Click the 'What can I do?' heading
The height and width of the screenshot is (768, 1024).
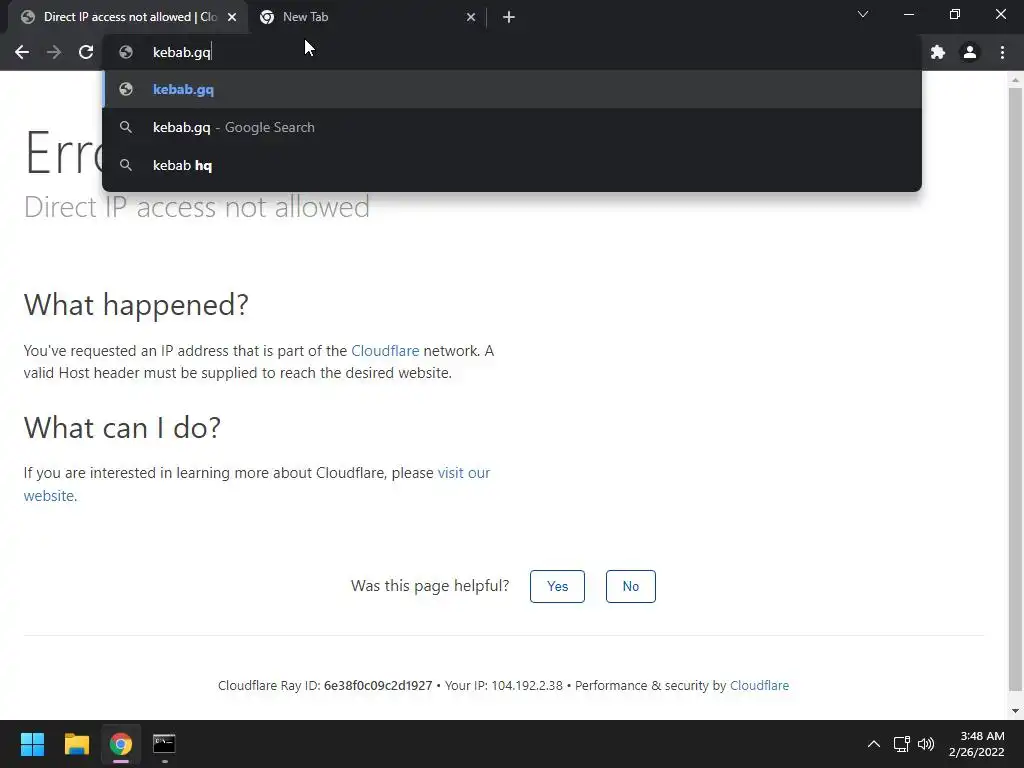[x=122, y=428]
